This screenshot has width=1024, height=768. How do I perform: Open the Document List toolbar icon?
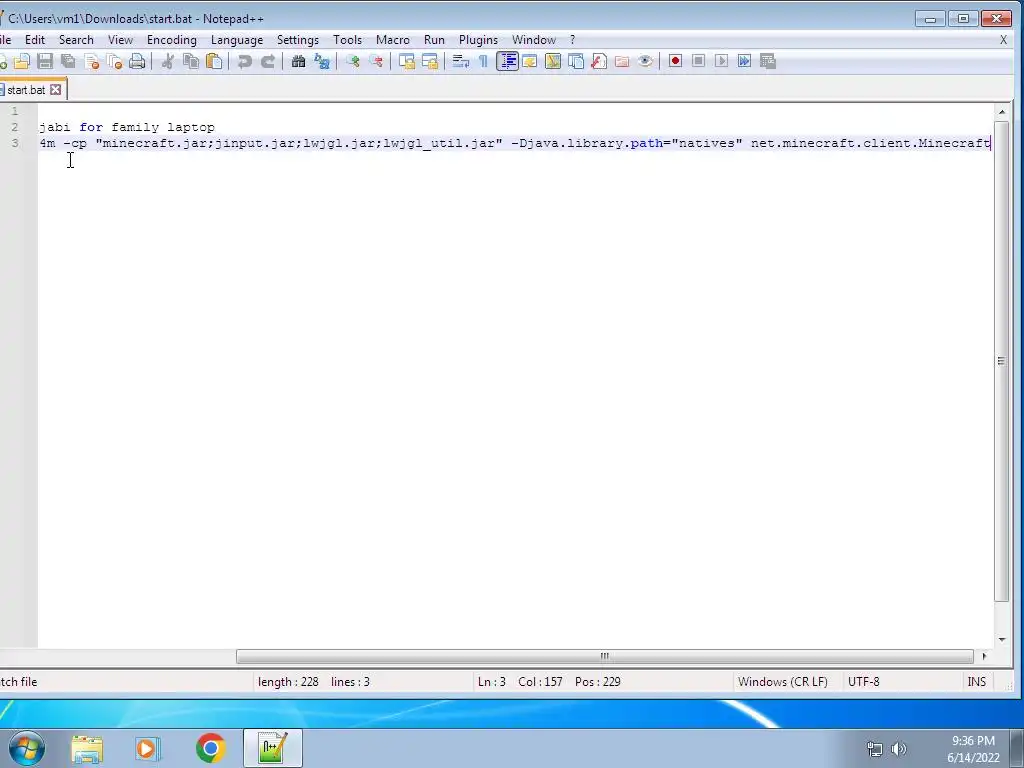[576, 61]
